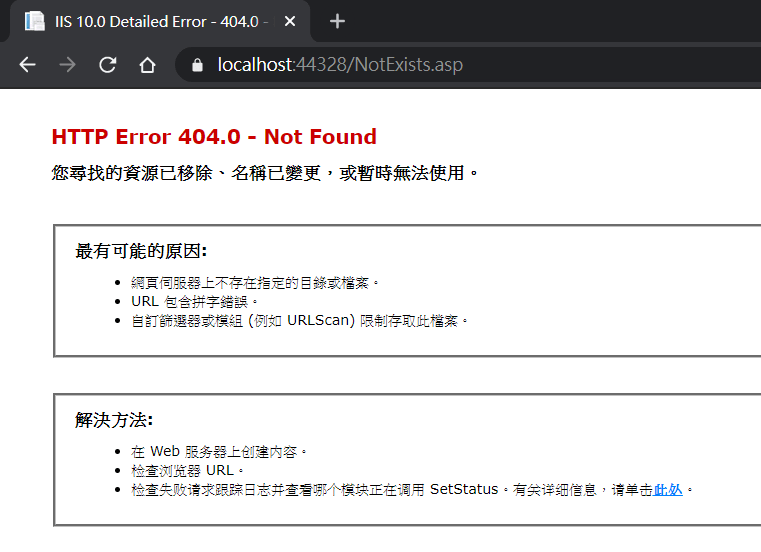Click the 網頁伺服器上不存在指定的目錄或檔案 bullet

pos(255,283)
